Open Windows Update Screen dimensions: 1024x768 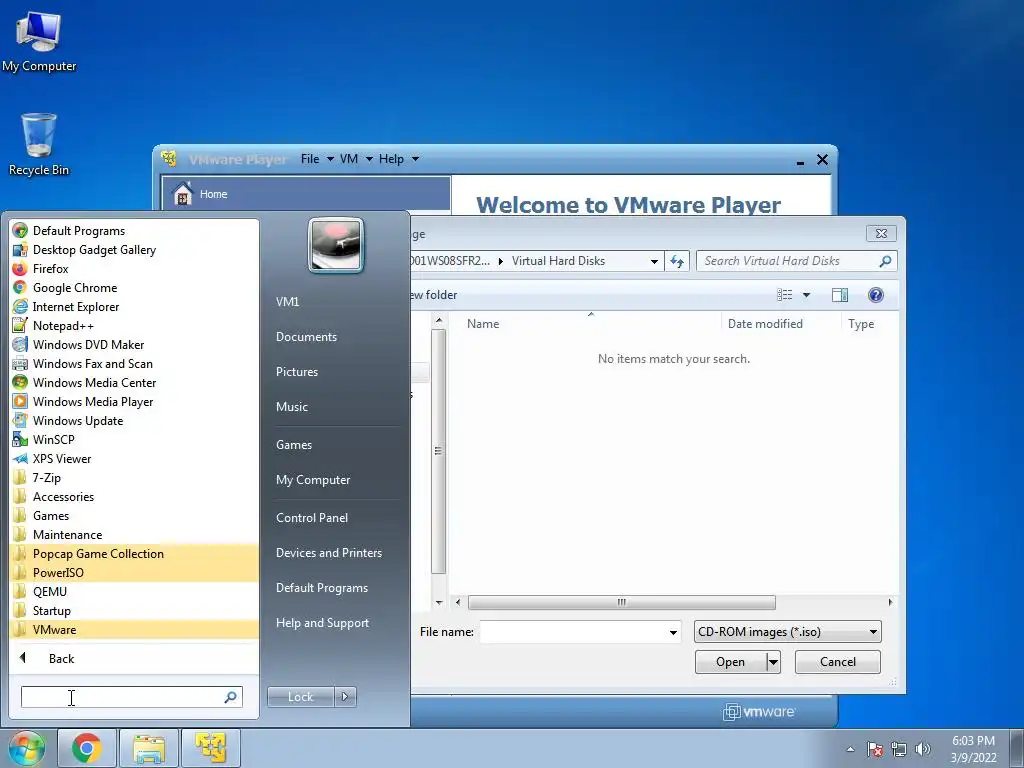[78, 421]
